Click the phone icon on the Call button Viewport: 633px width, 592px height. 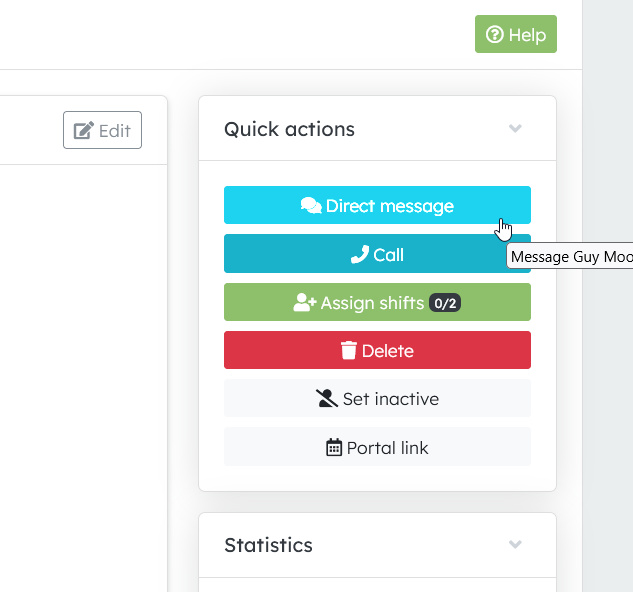tap(360, 255)
